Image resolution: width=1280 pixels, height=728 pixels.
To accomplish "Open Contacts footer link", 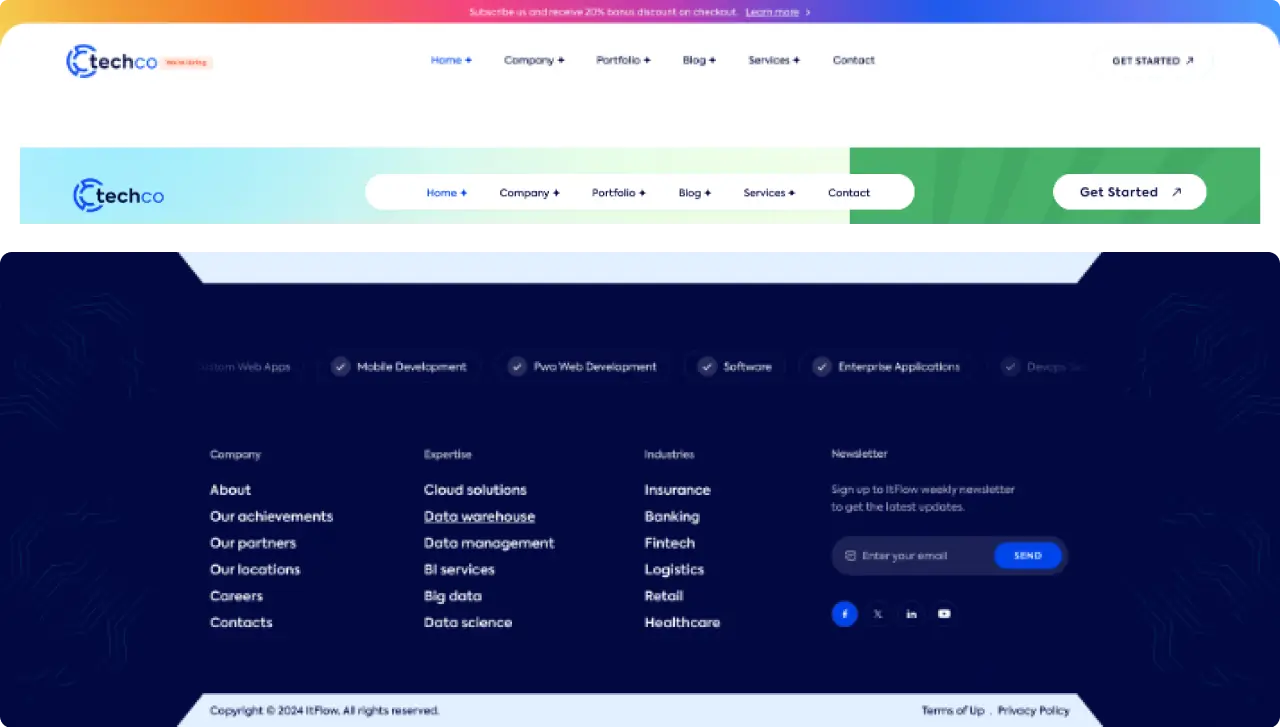I will tap(241, 623).
